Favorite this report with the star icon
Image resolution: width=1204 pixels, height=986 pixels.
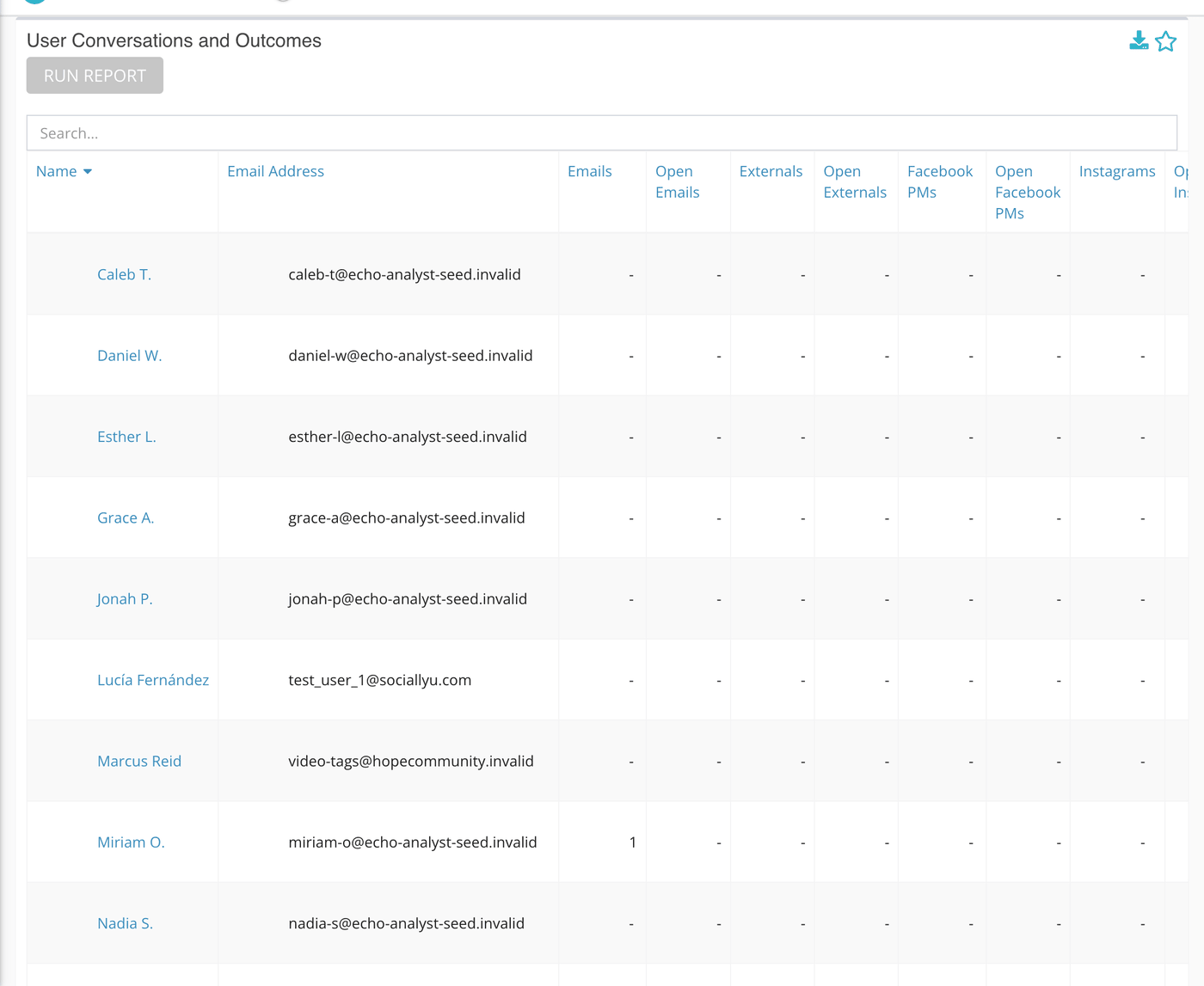(1165, 41)
